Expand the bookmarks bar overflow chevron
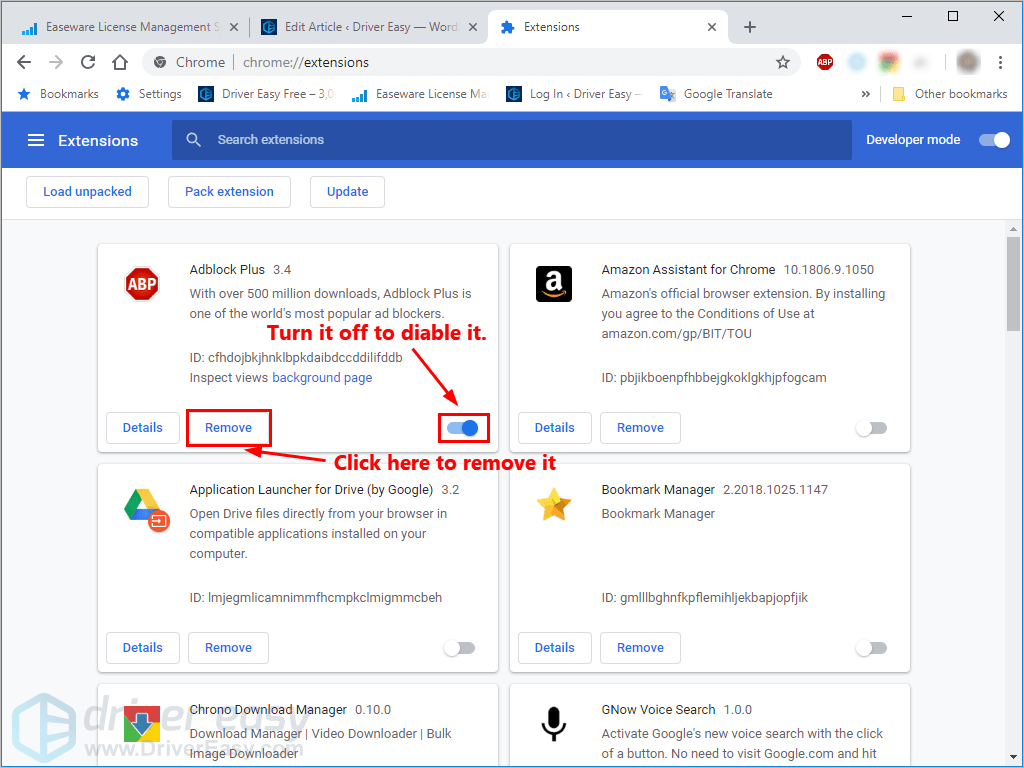 pos(866,94)
